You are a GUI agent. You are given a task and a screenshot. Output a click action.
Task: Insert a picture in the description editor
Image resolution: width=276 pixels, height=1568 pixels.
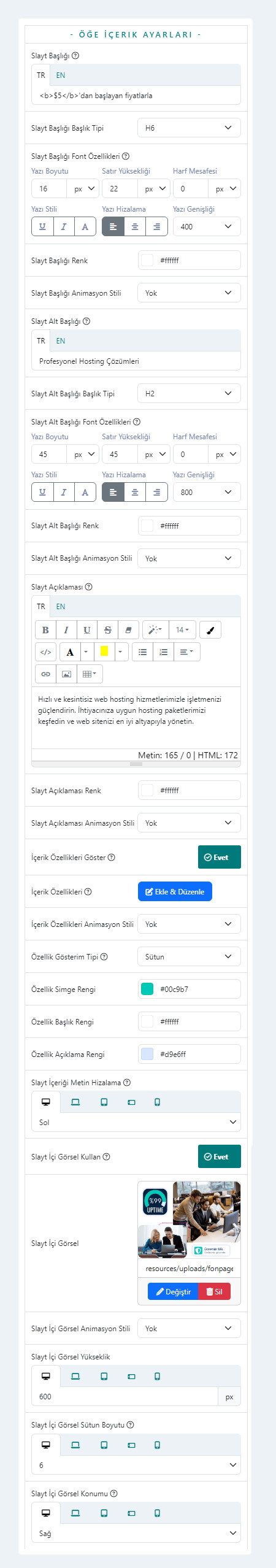point(66,674)
